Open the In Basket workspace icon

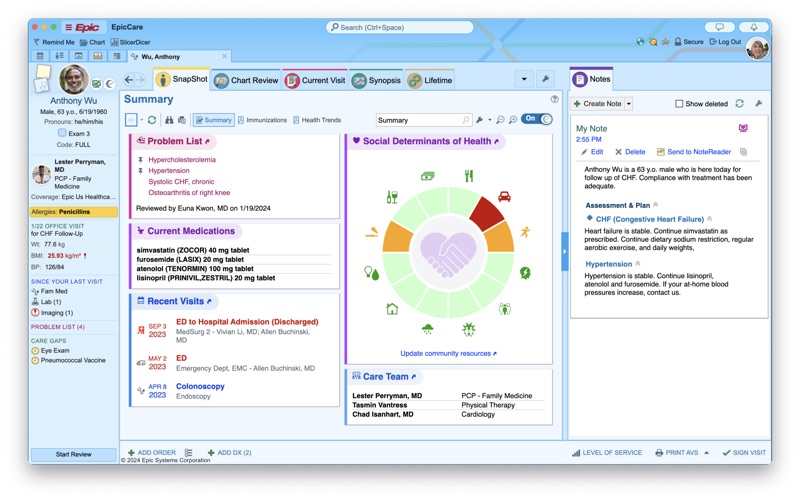pos(97,56)
